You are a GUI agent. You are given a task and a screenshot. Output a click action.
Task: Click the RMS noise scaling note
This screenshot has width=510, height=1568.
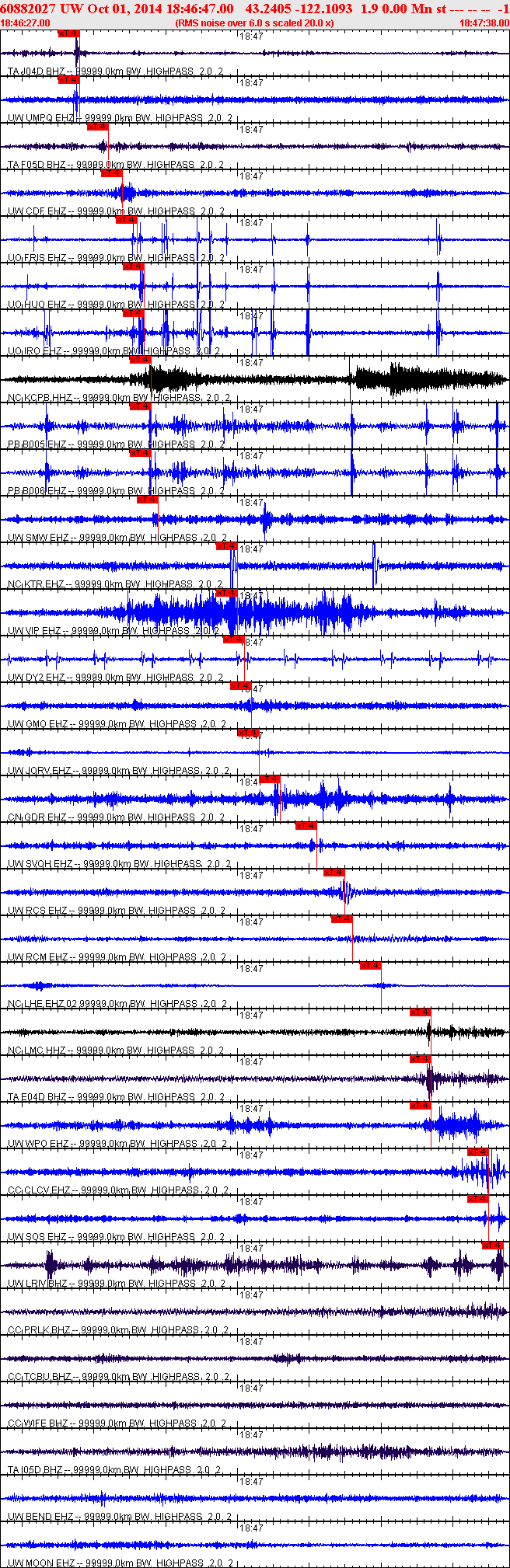point(255,23)
